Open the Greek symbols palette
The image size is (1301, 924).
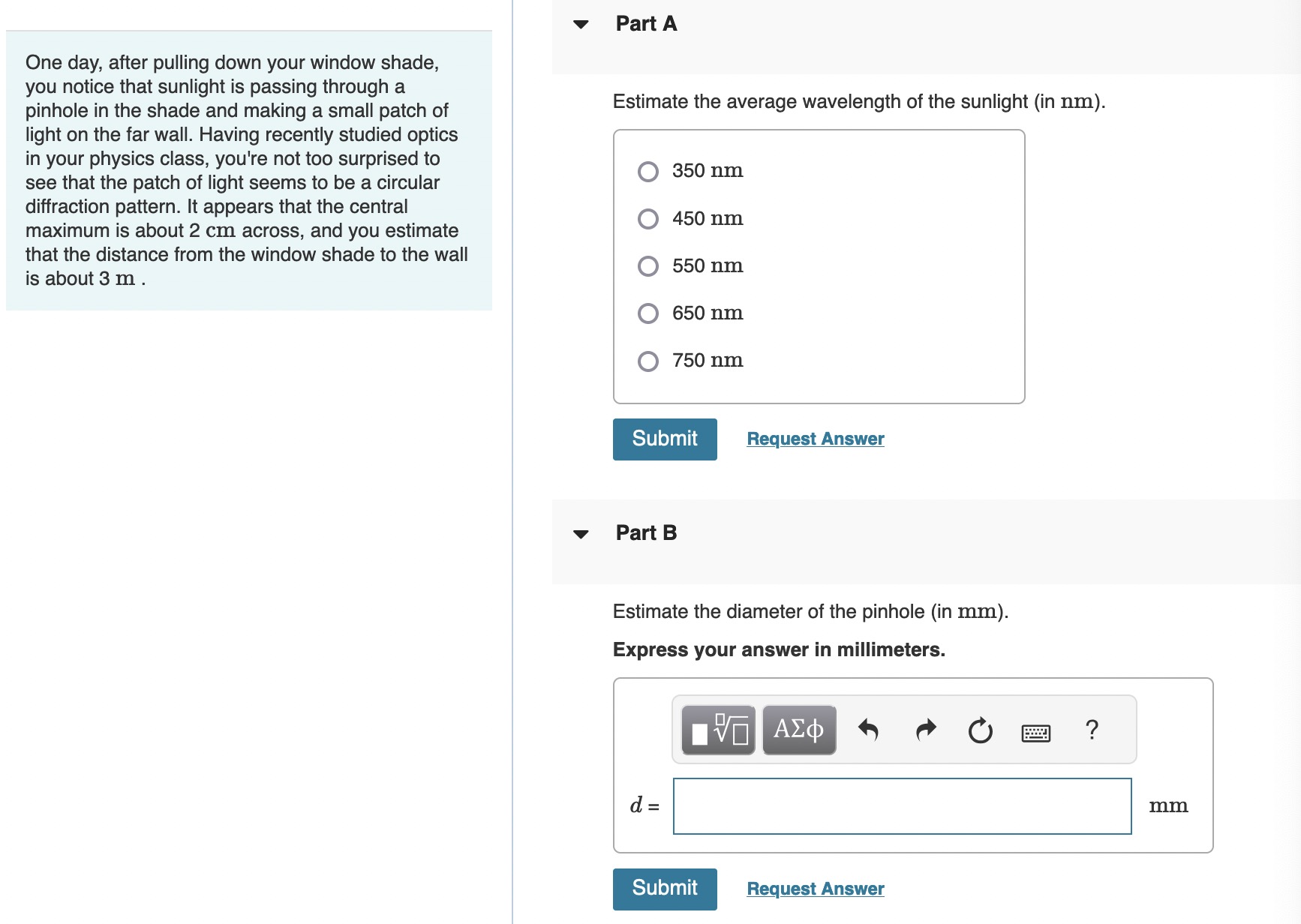(x=799, y=730)
